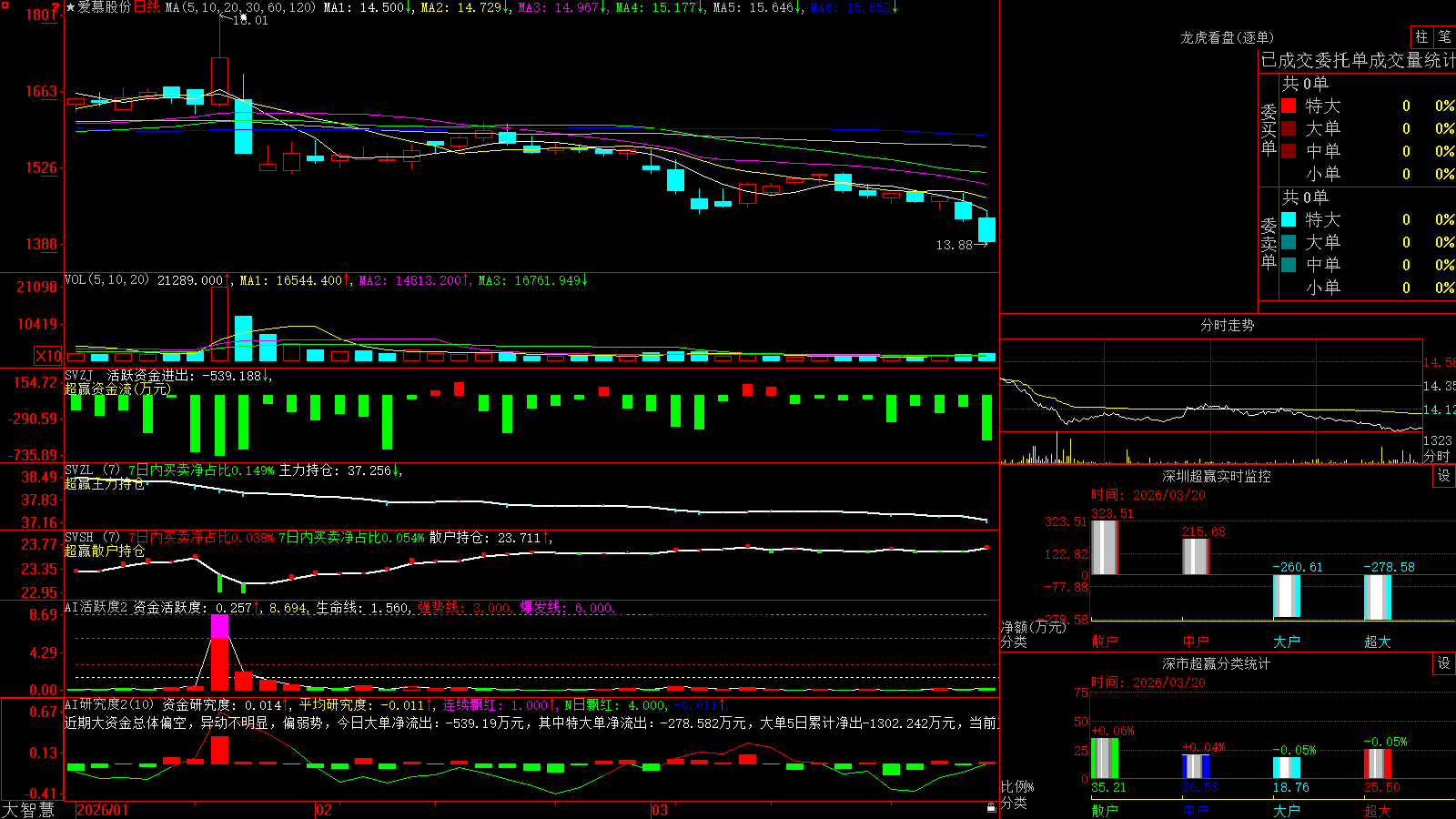Click the 小单 row under 委卖单
Image resolution: width=1456 pixels, height=819 pixels.
click(1368, 288)
